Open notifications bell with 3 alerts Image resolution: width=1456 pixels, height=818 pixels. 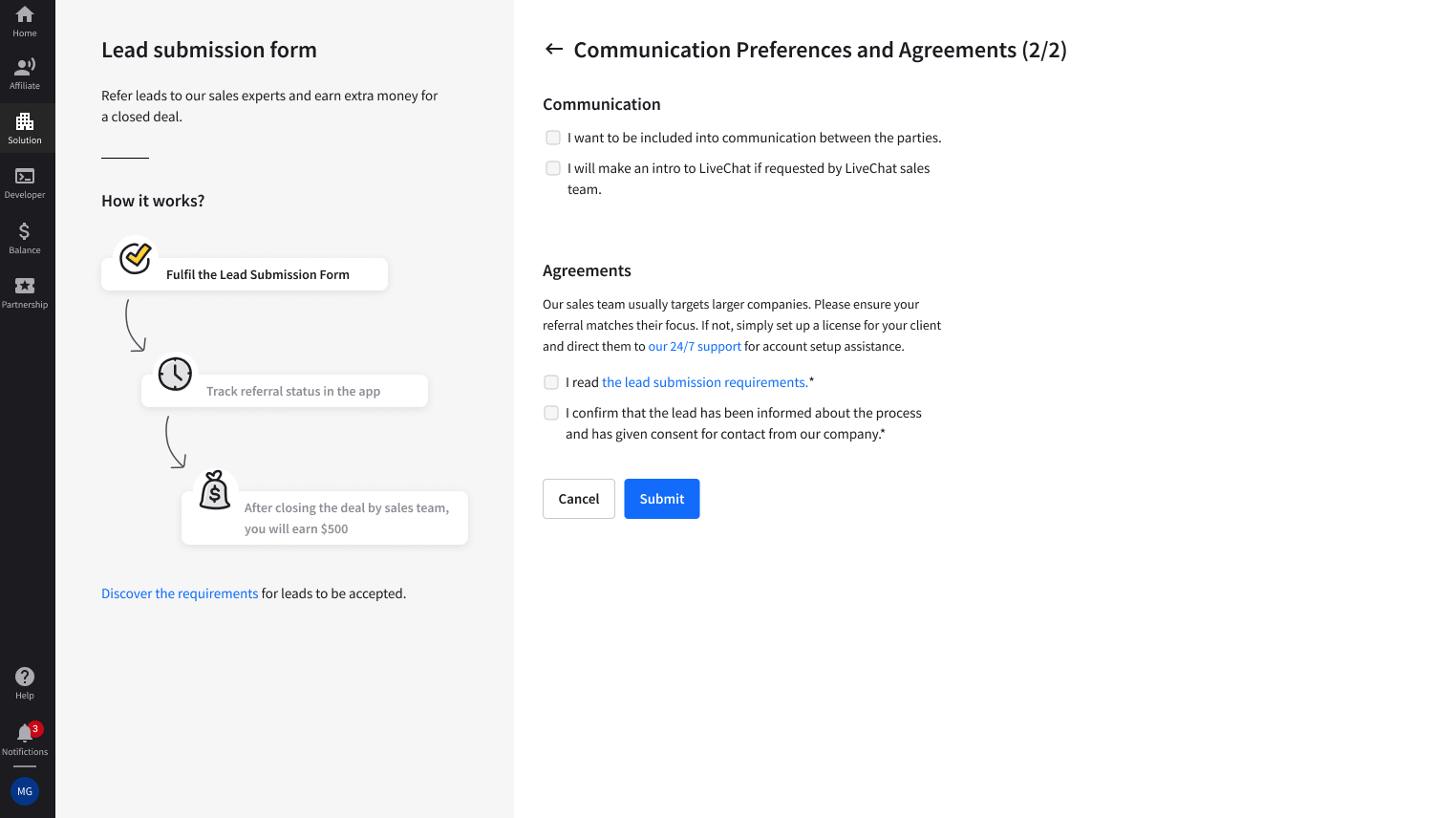click(x=25, y=737)
